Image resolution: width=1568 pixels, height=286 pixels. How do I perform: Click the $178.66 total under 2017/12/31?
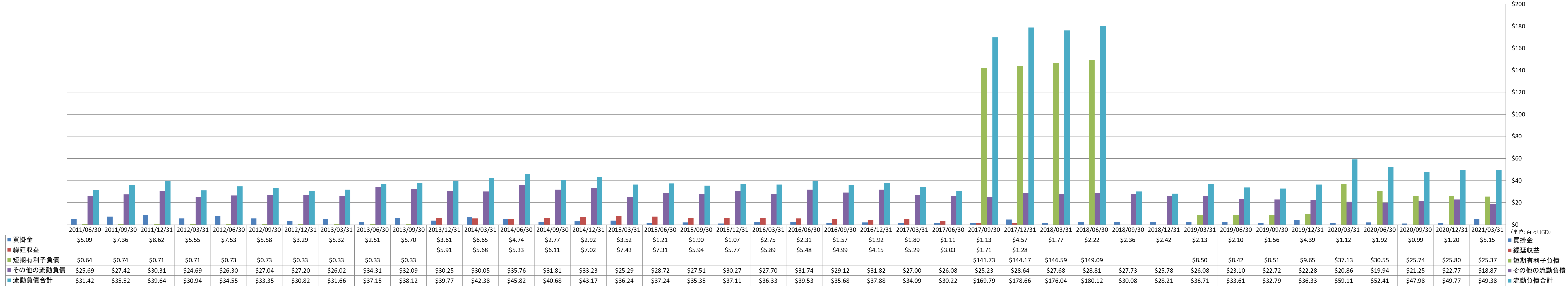[1020, 280]
